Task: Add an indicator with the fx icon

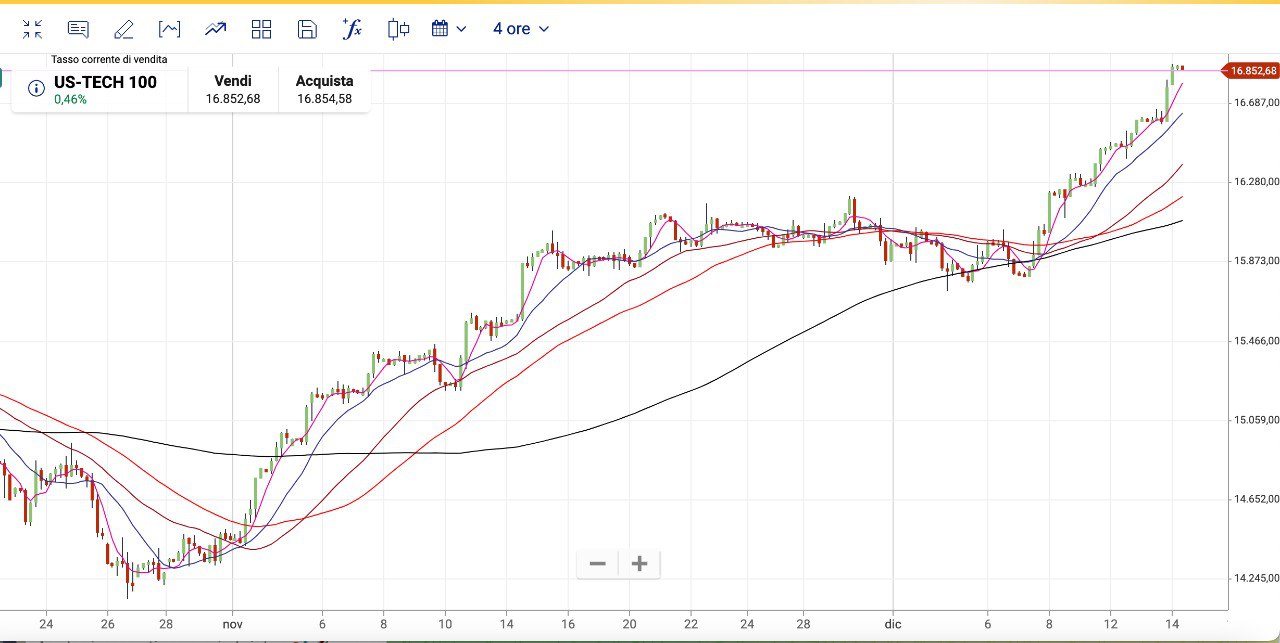Action: pyautogui.click(x=352, y=29)
